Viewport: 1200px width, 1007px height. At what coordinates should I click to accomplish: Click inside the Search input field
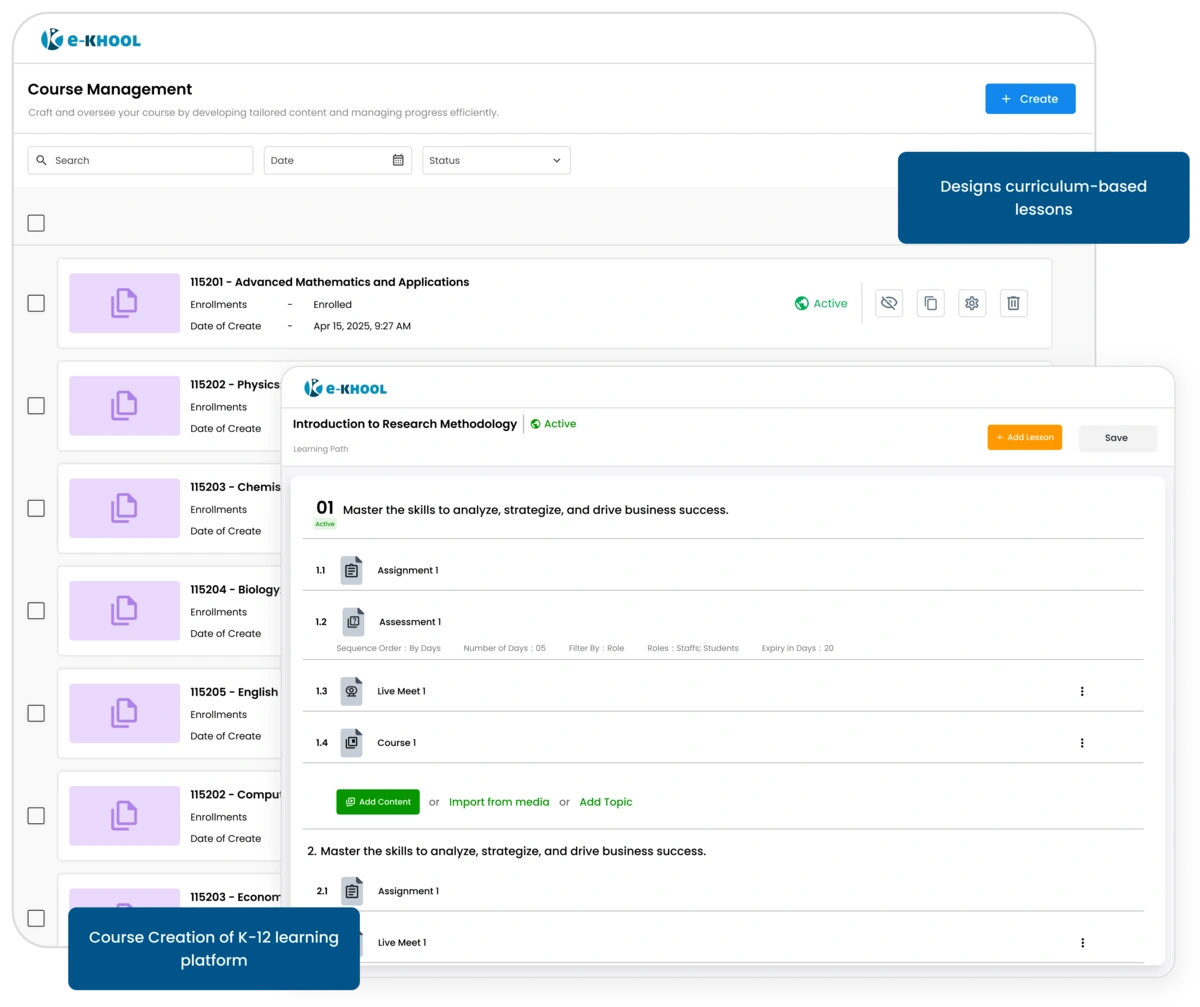140,160
